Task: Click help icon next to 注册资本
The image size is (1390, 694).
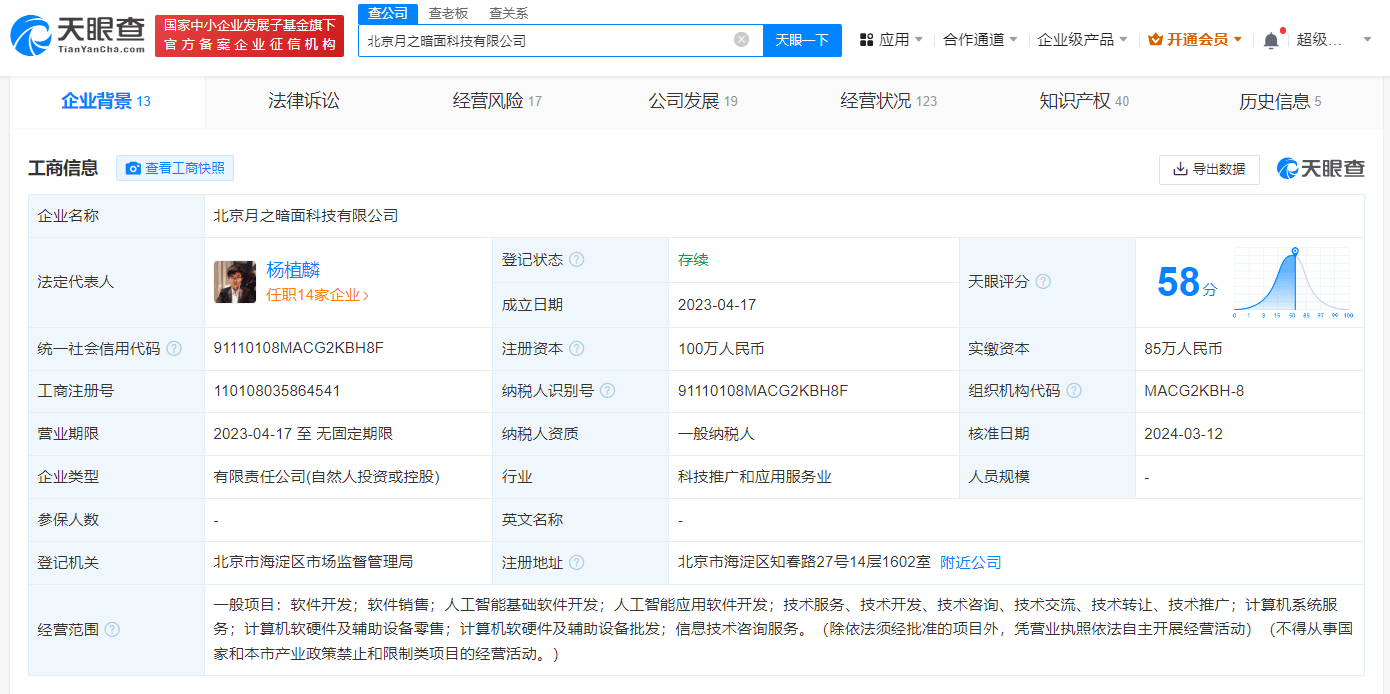Action: coord(577,349)
